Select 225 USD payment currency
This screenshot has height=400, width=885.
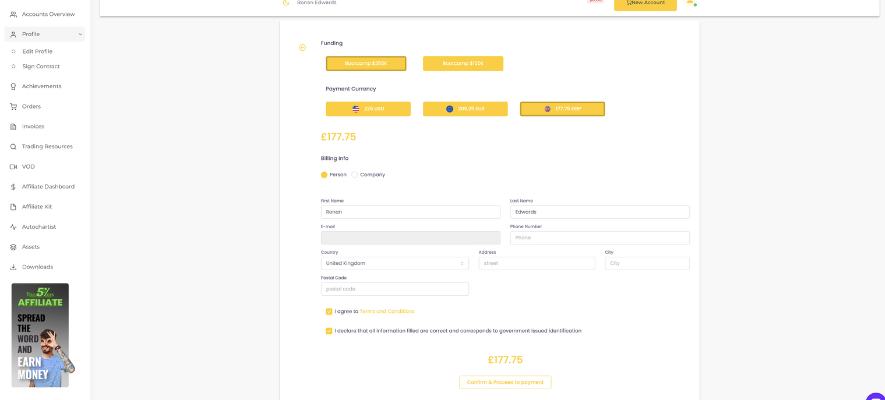[368, 109]
